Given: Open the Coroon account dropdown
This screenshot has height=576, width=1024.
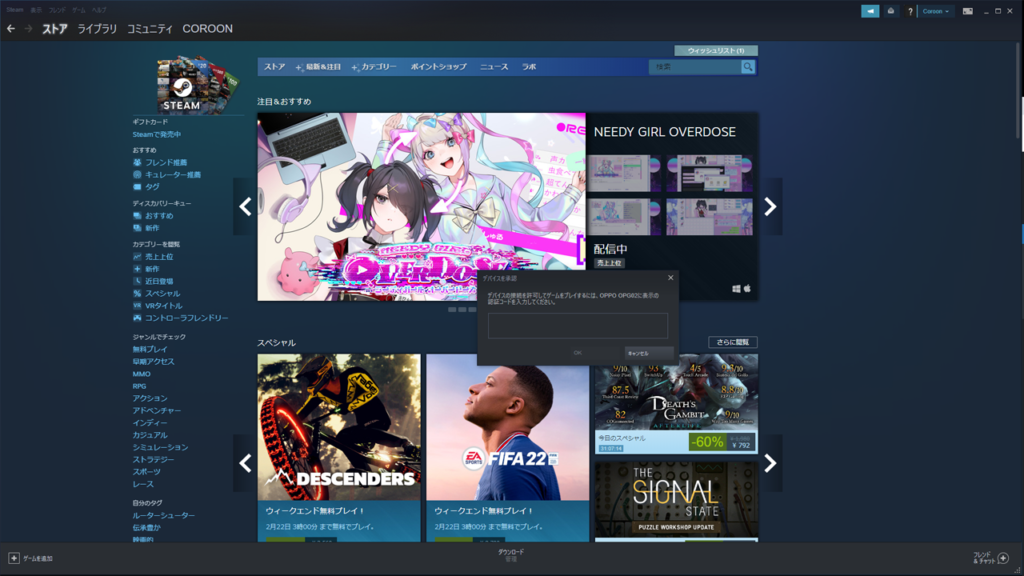Looking at the screenshot, I should tap(936, 11).
